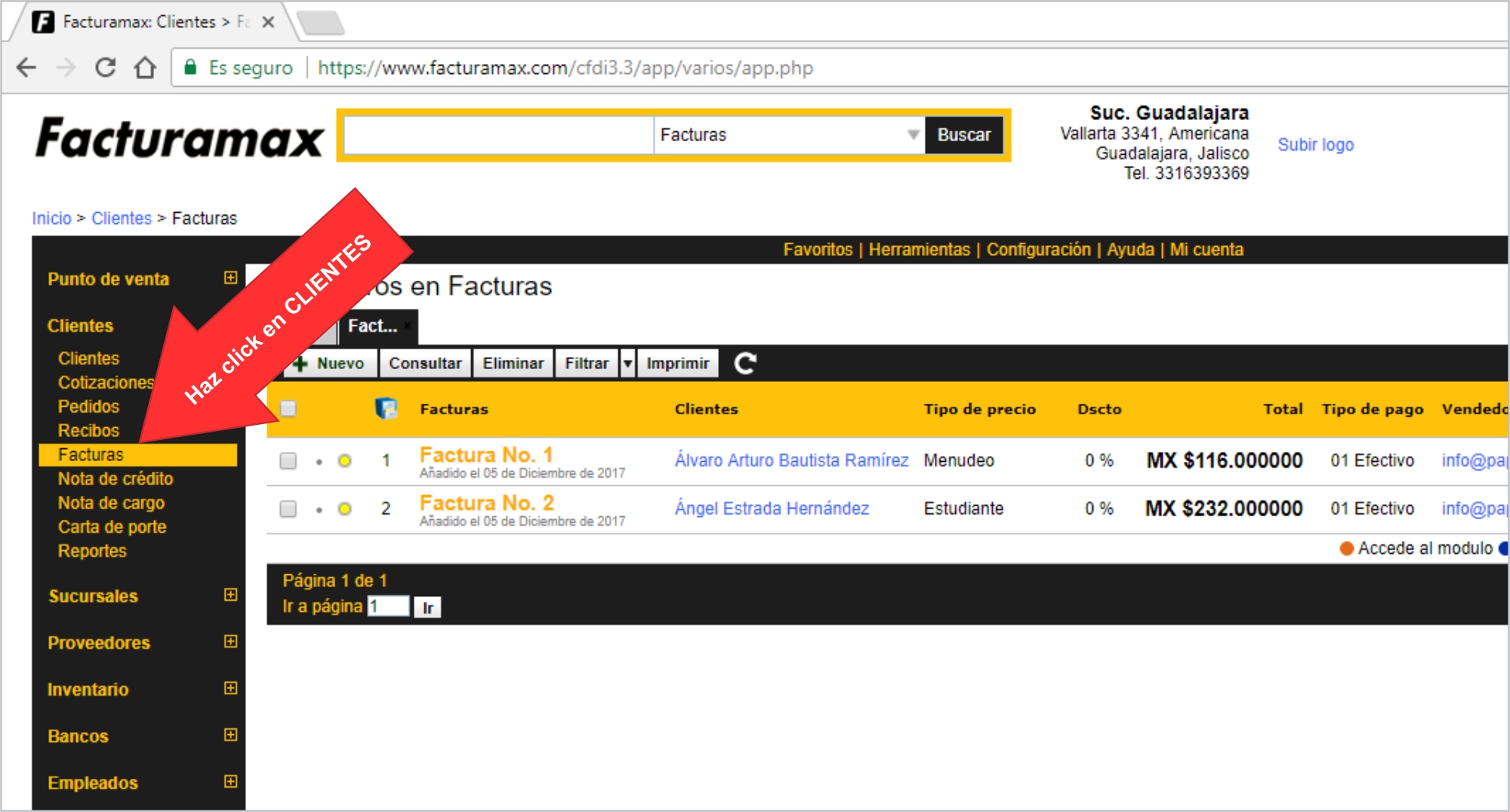Image resolution: width=1510 pixels, height=812 pixels.
Task: Click the browser reload icon
Action: point(106,68)
